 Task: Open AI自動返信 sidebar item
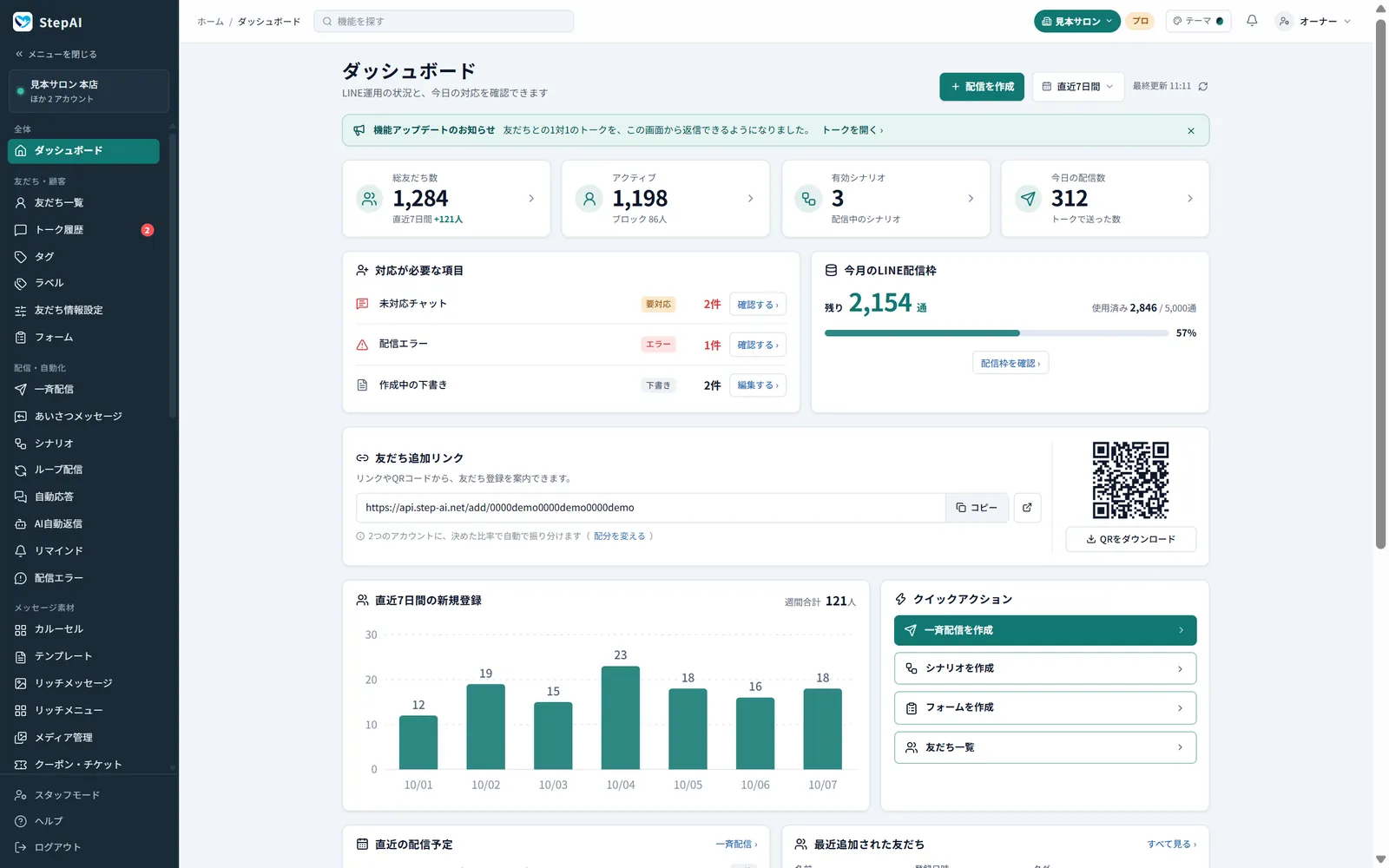tap(83, 524)
